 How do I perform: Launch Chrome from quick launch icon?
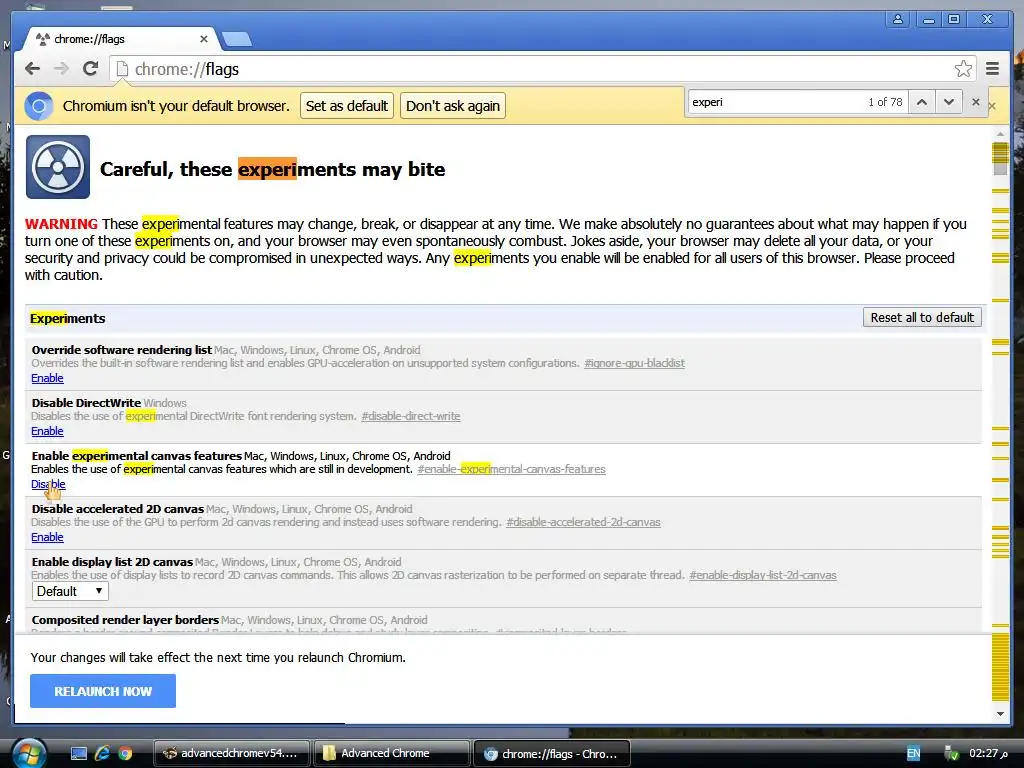(125, 754)
